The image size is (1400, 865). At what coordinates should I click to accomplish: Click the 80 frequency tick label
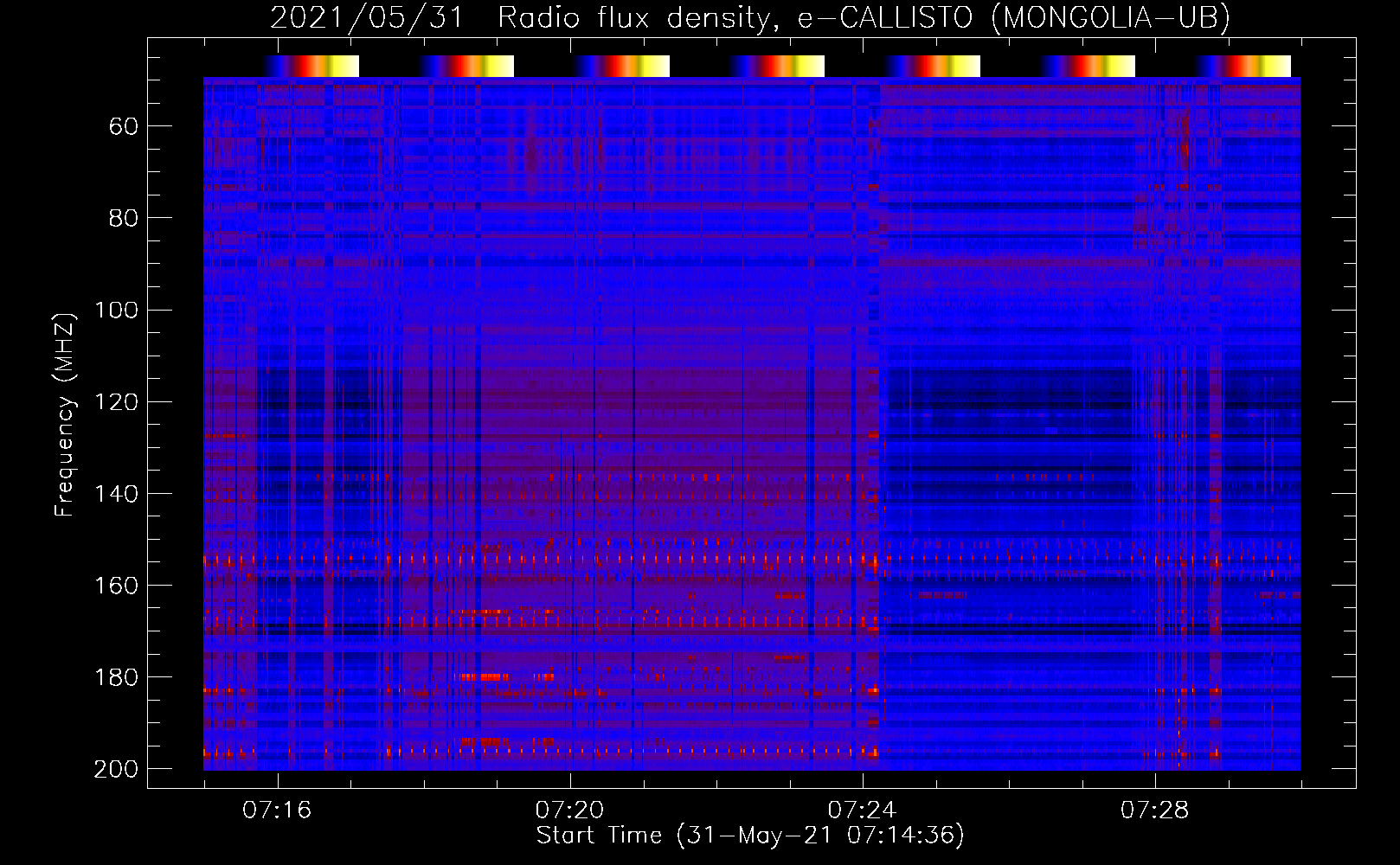(124, 219)
